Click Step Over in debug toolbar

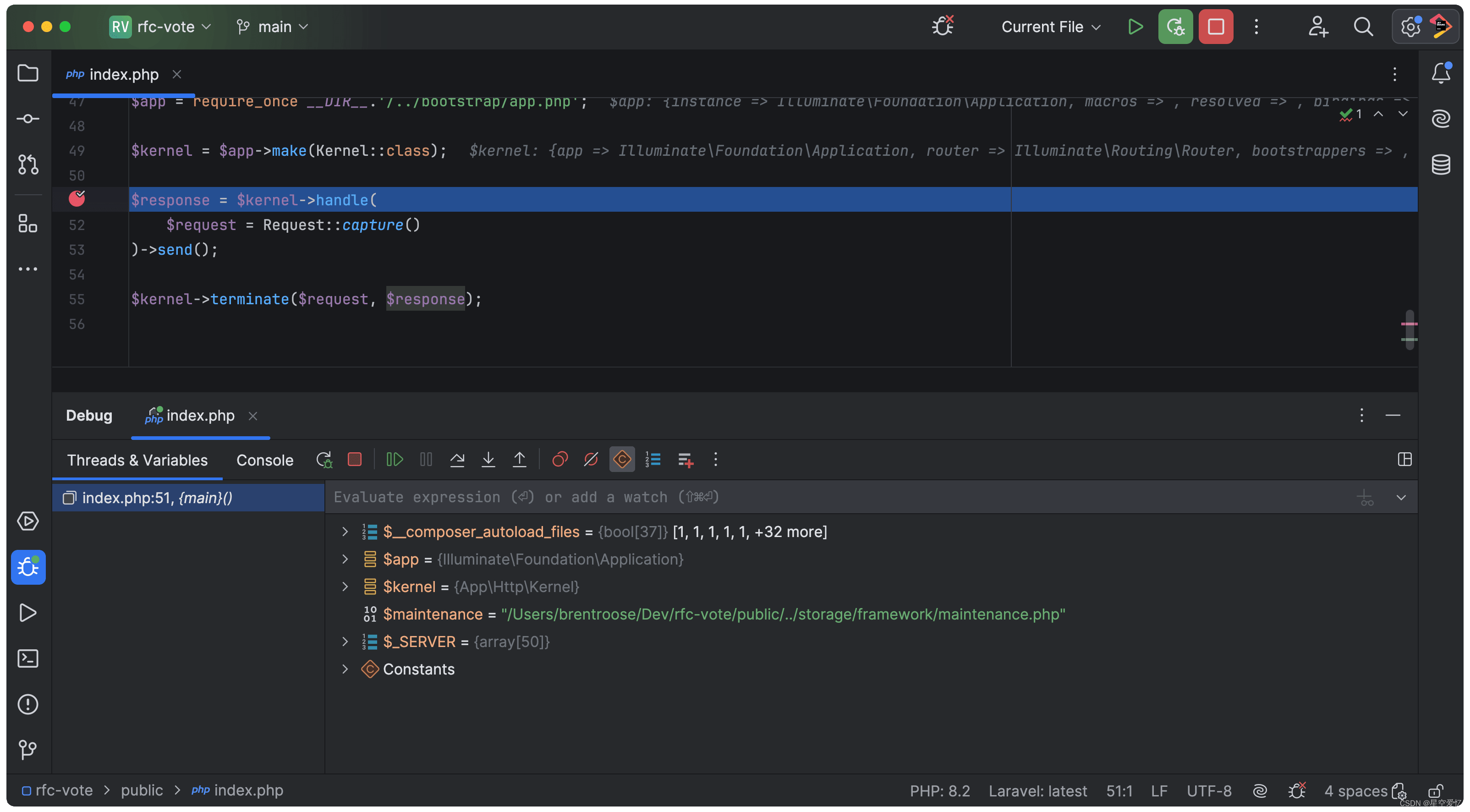point(457,459)
